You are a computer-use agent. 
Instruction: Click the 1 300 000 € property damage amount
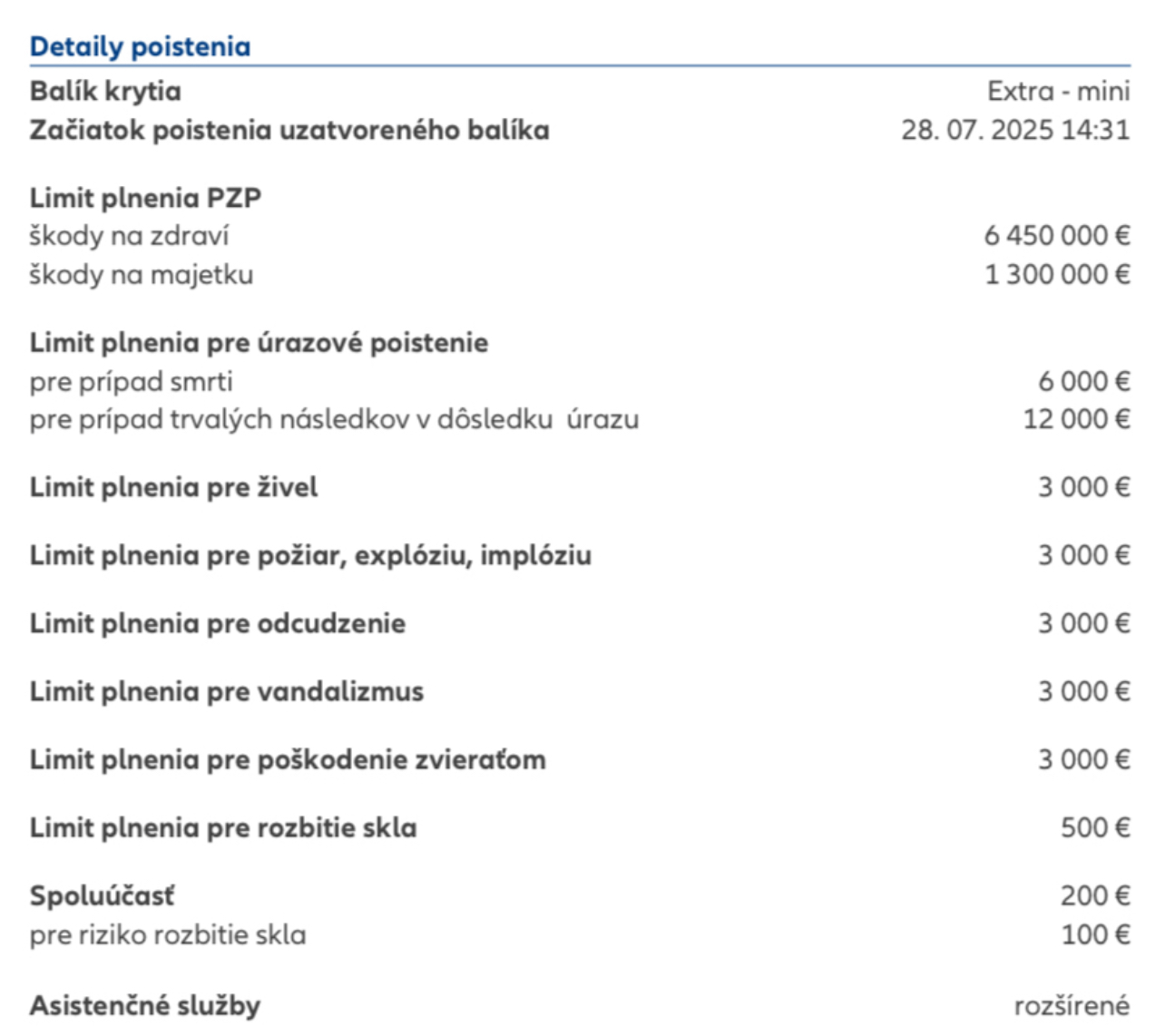1057,275
